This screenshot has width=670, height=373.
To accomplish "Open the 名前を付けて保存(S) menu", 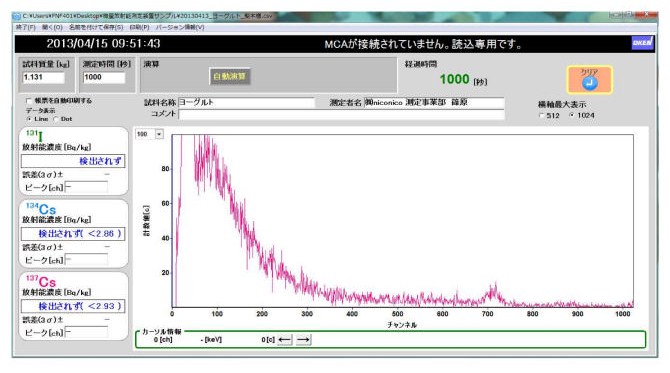I will (x=96, y=27).
